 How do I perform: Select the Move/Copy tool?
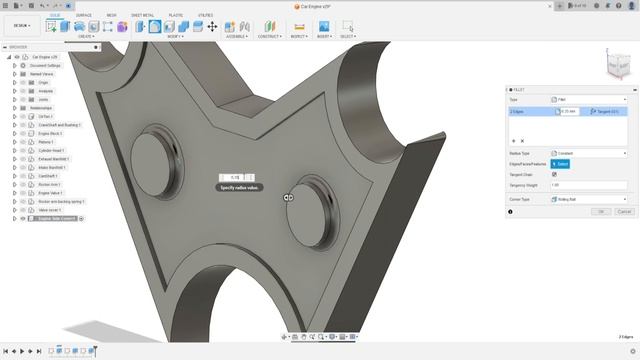point(212,27)
